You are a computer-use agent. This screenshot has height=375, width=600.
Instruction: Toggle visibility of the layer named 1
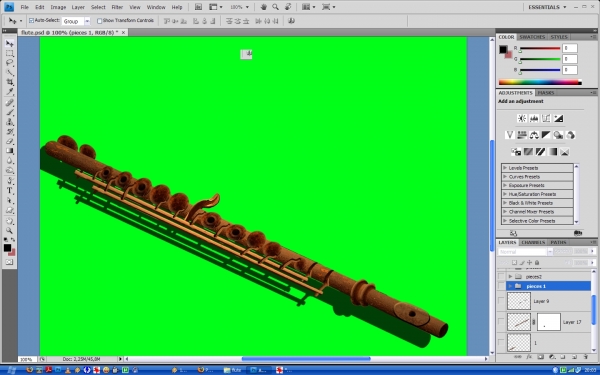coord(501,342)
